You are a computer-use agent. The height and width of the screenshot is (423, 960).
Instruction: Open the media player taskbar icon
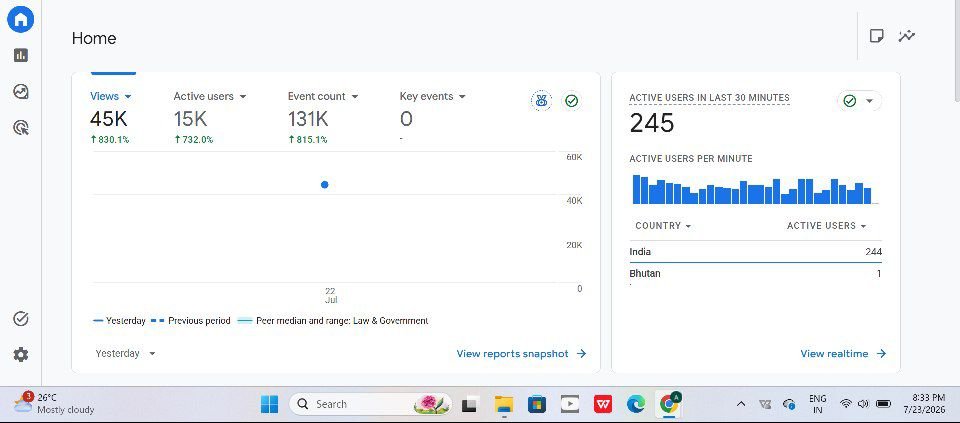(x=570, y=404)
